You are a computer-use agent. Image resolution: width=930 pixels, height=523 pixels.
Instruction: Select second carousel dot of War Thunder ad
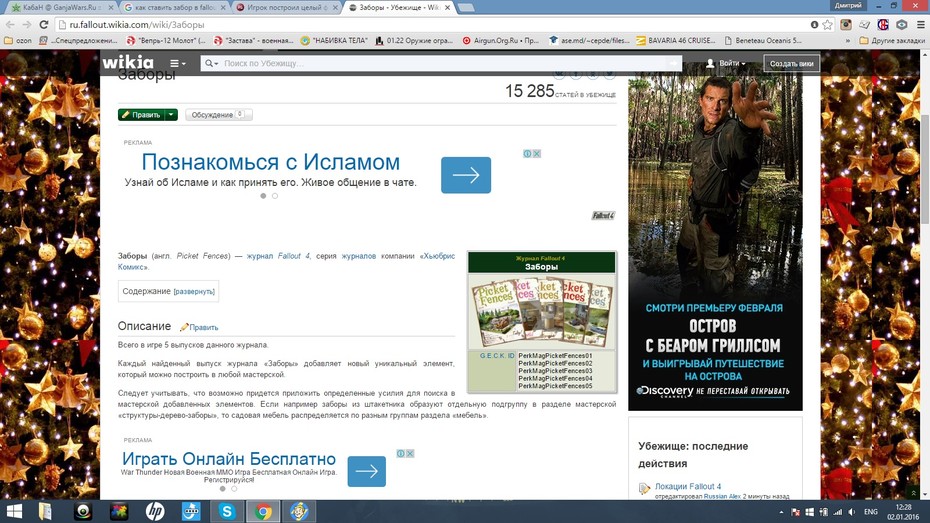click(234, 489)
